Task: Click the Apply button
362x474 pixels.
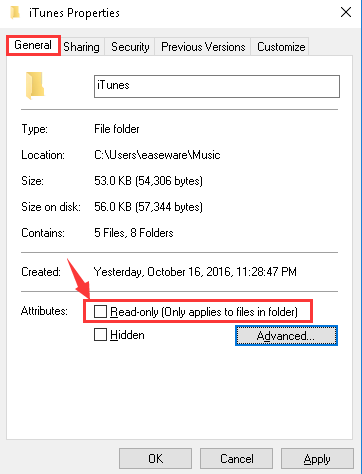Action: (x=317, y=459)
